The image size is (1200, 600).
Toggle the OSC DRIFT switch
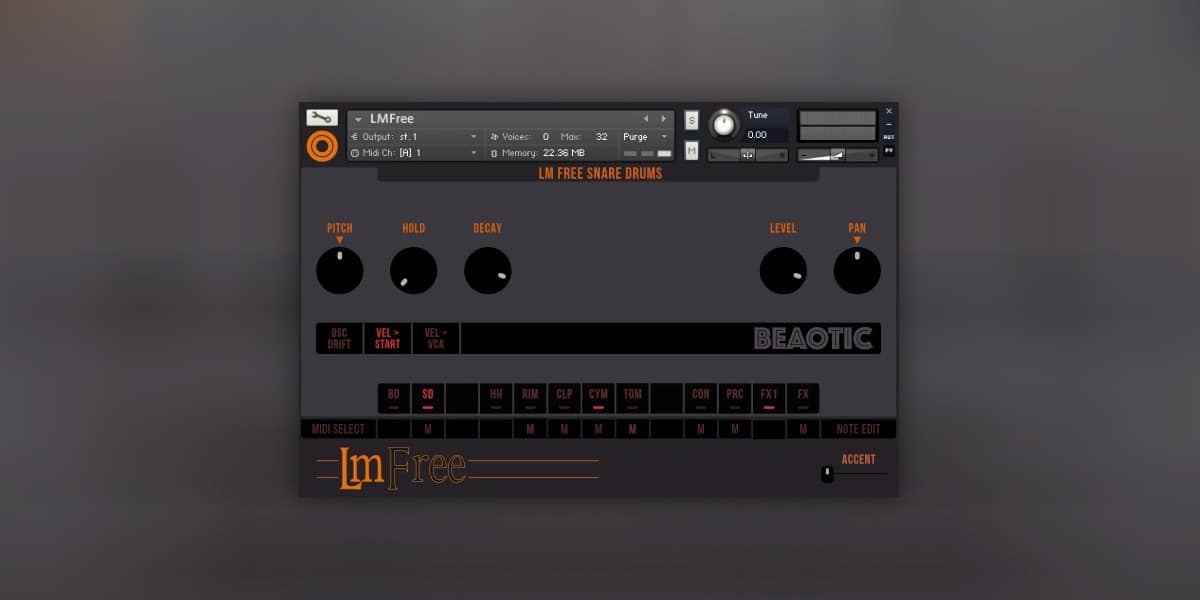(x=339, y=338)
